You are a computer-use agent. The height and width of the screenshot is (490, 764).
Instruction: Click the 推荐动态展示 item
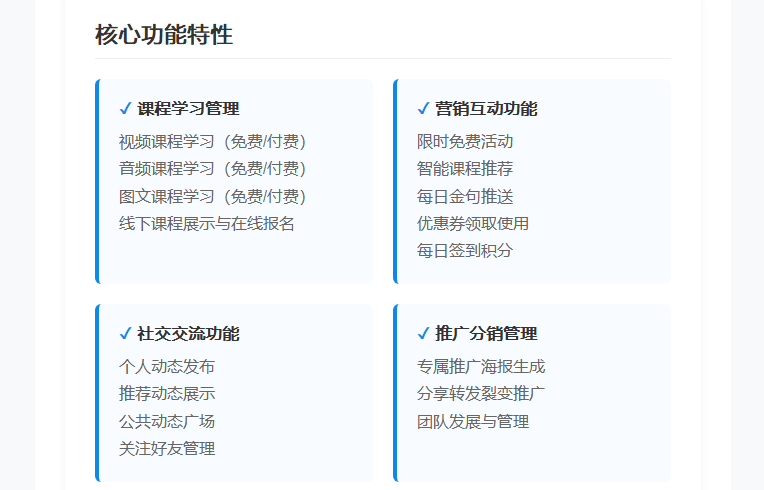tap(167, 394)
